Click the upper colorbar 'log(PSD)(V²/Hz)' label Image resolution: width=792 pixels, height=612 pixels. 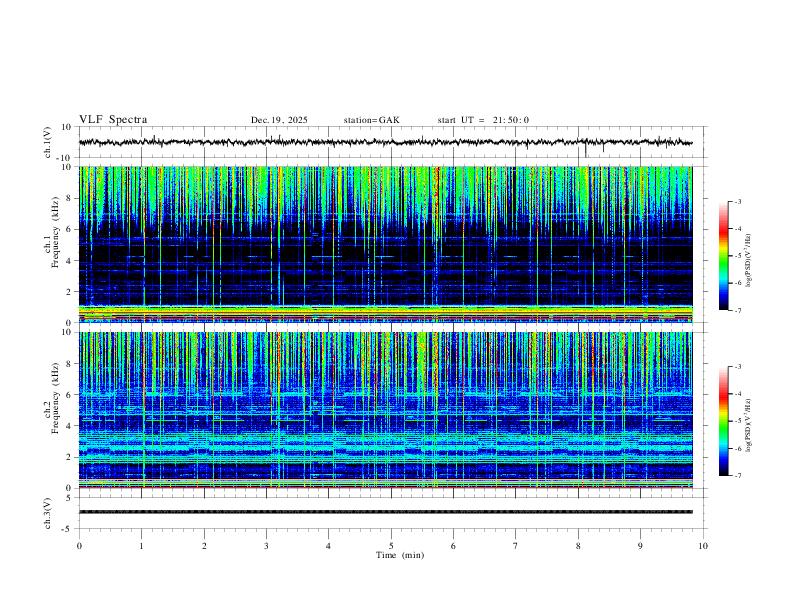[x=748, y=261]
